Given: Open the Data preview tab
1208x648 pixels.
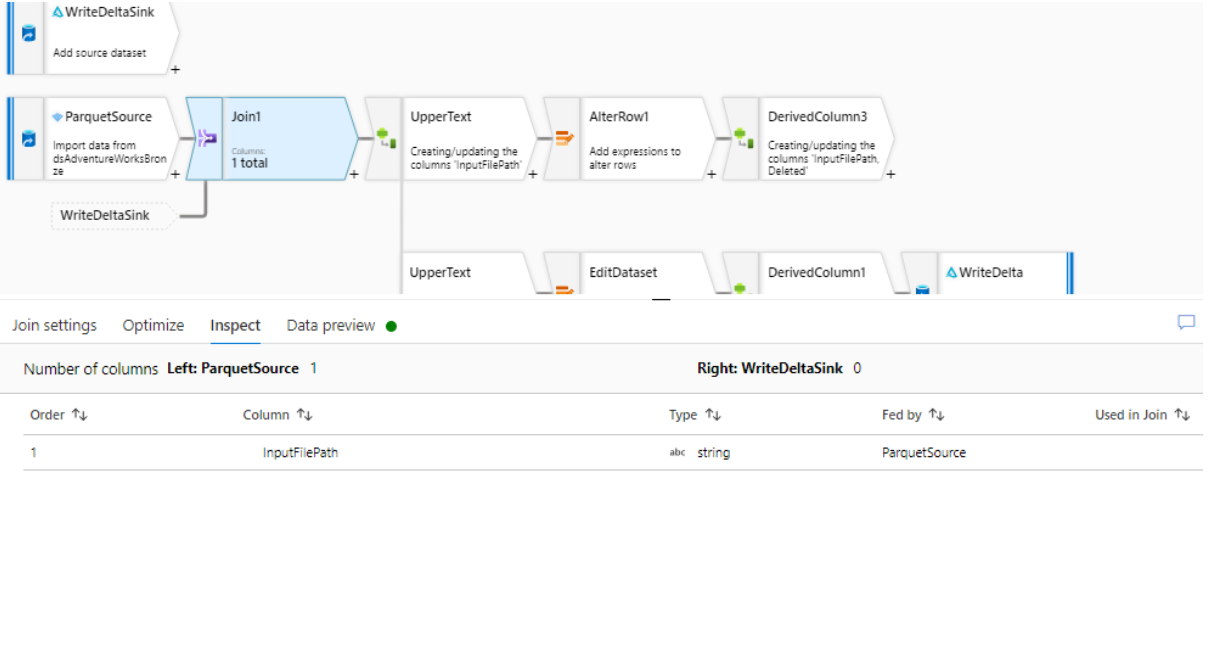Looking at the screenshot, I should pos(331,325).
